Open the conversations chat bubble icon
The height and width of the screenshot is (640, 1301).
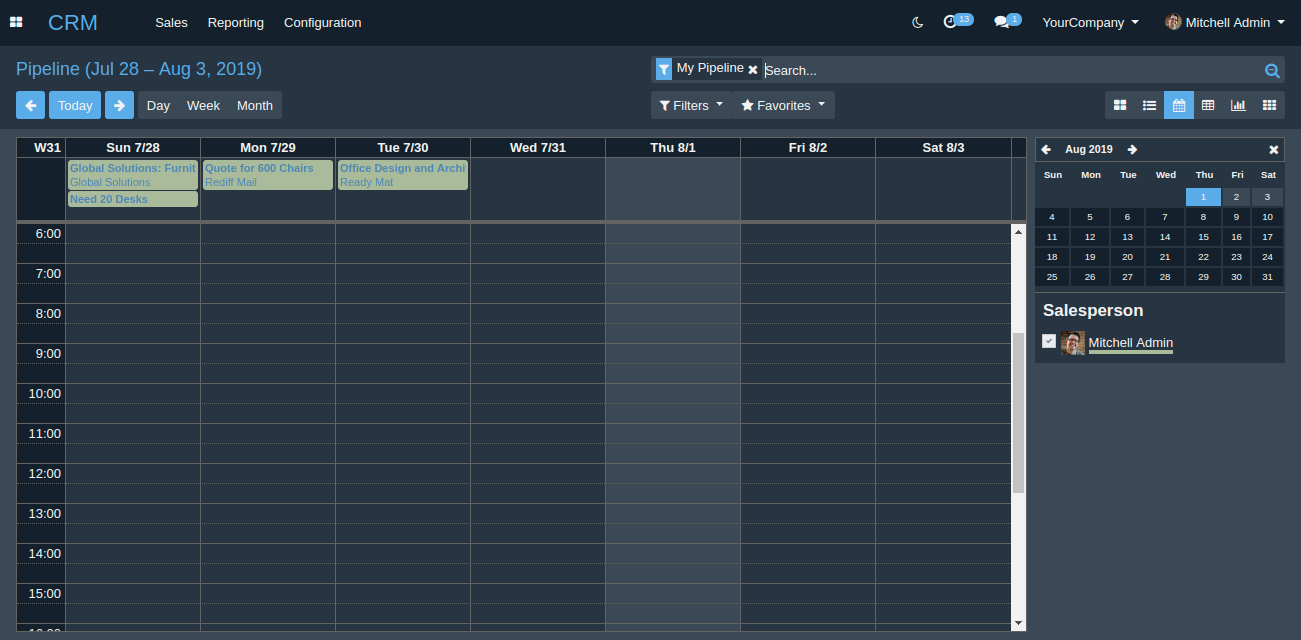[1002, 22]
